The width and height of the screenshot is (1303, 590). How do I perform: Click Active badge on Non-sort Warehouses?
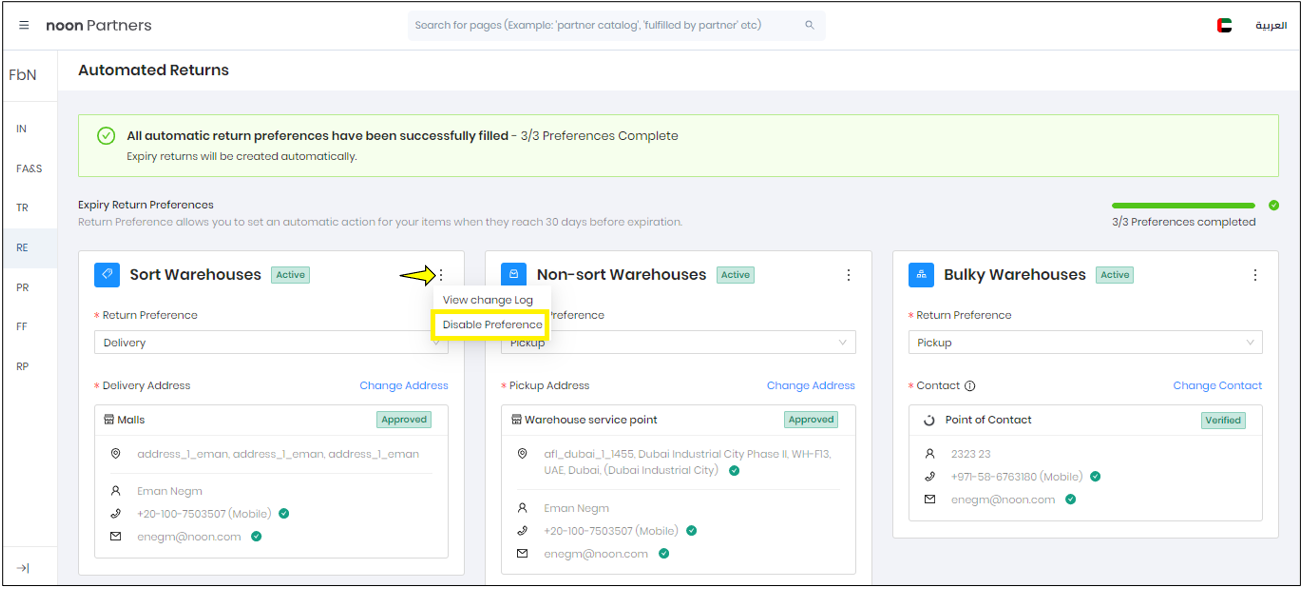735,275
